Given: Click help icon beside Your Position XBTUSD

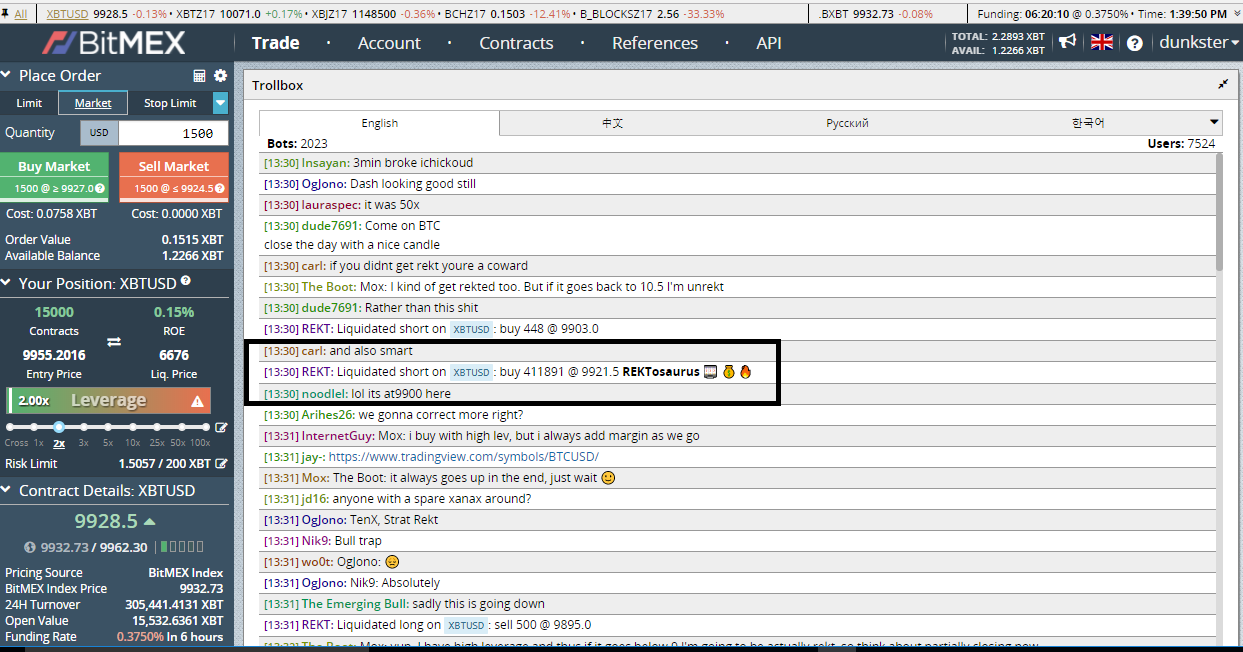Looking at the screenshot, I should pos(185,283).
